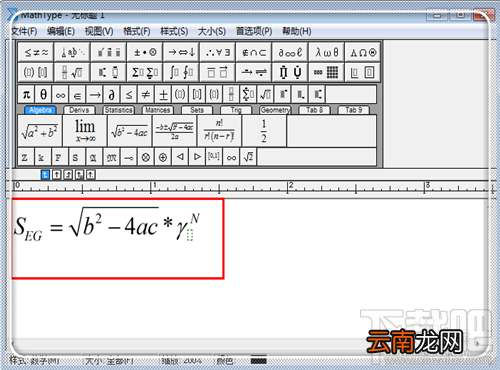Open the boxes templates palette
The image size is (500, 370).
click(363, 72)
